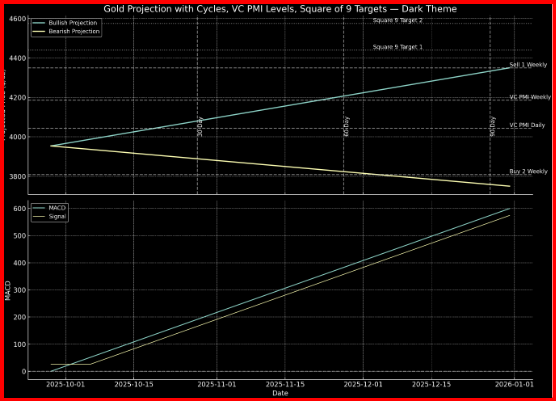Click the 3800 price axis tick
This screenshot has height=401, width=556.
click(x=17, y=176)
